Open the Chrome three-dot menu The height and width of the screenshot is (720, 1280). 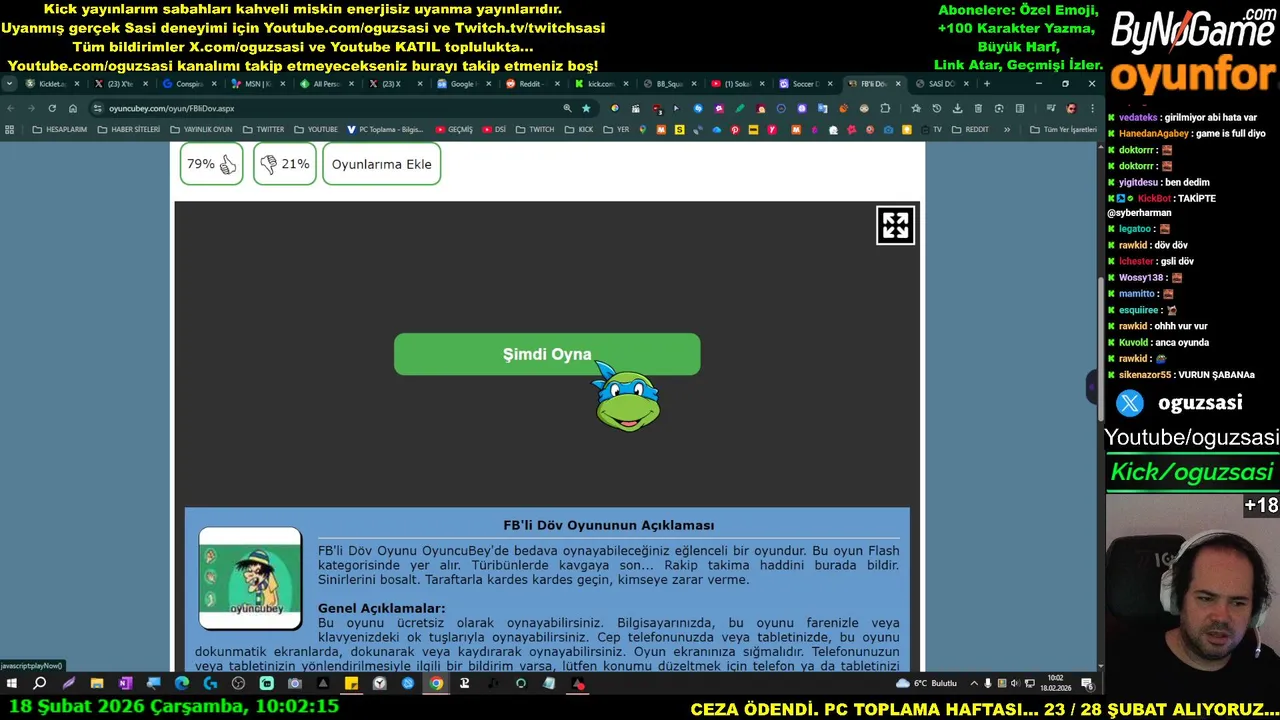point(1091,108)
